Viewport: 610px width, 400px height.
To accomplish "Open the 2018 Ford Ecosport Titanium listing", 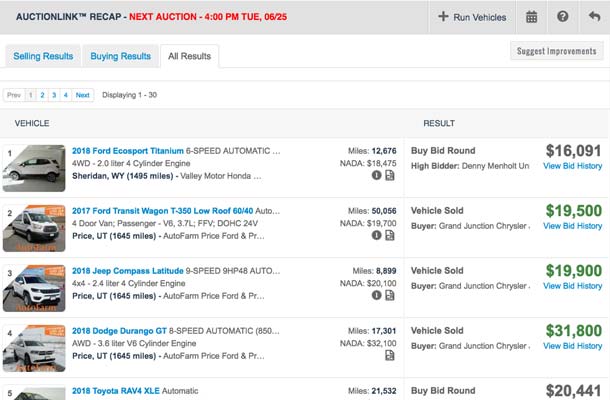I will tap(128, 151).
